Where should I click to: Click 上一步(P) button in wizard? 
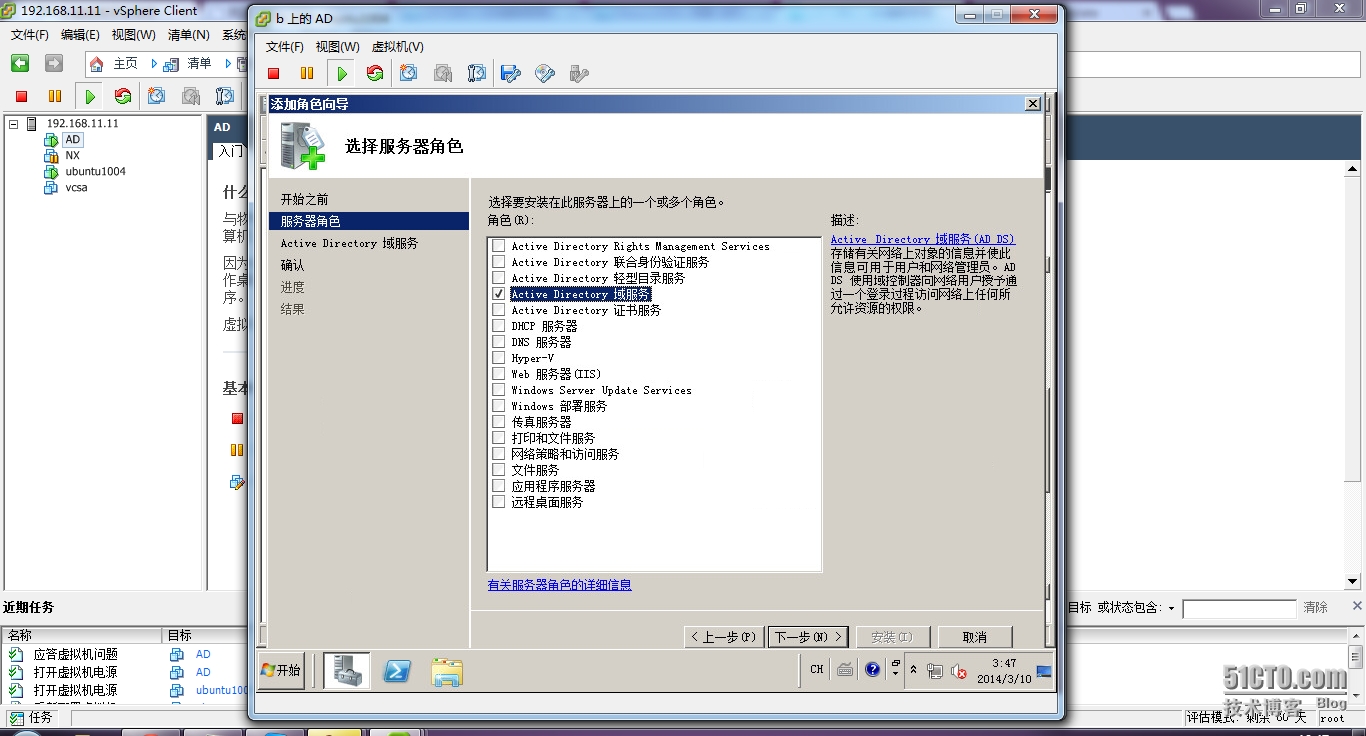[x=723, y=637]
